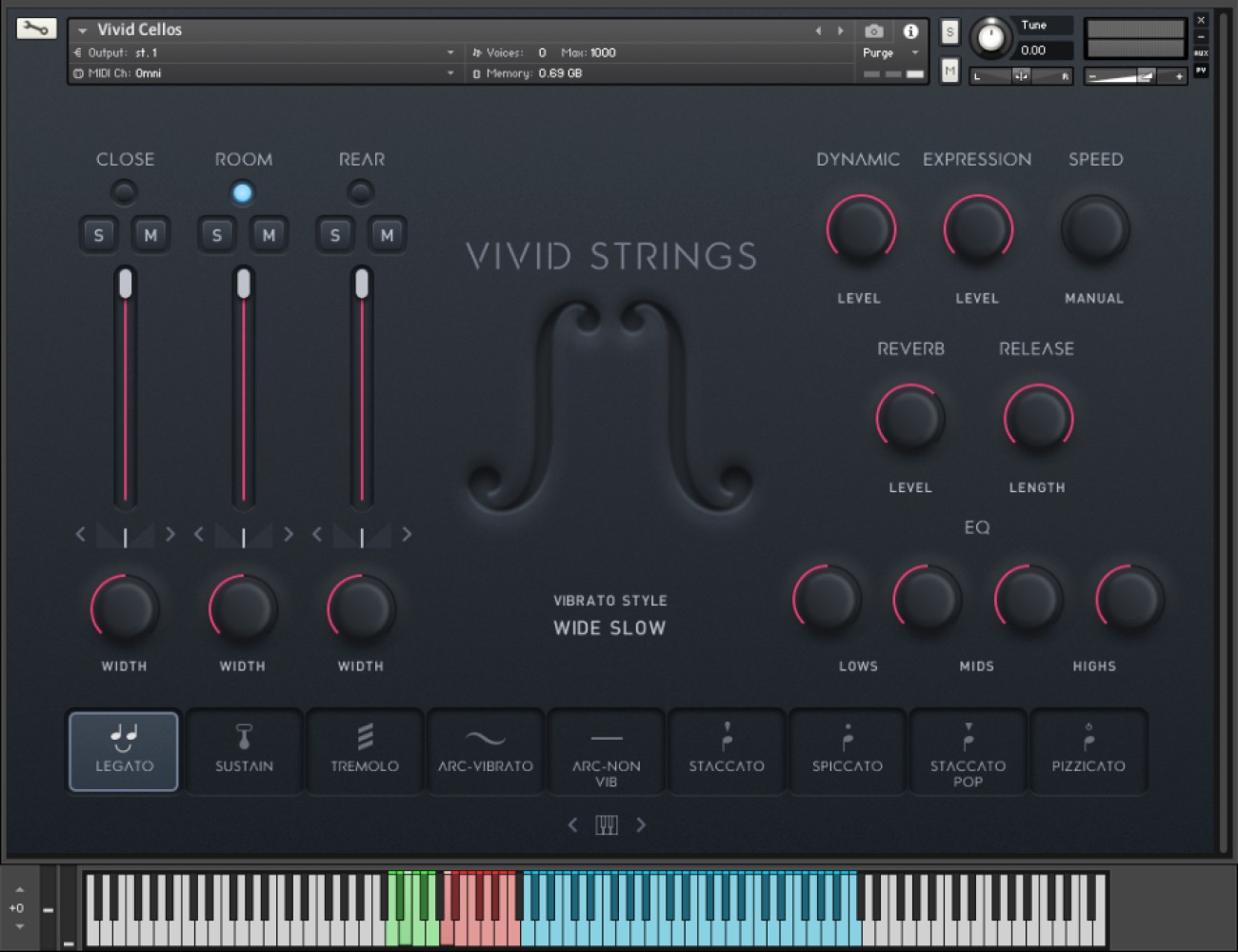Open the Purge dropdown menu
The width and height of the screenshot is (1238, 952).
[890, 53]
